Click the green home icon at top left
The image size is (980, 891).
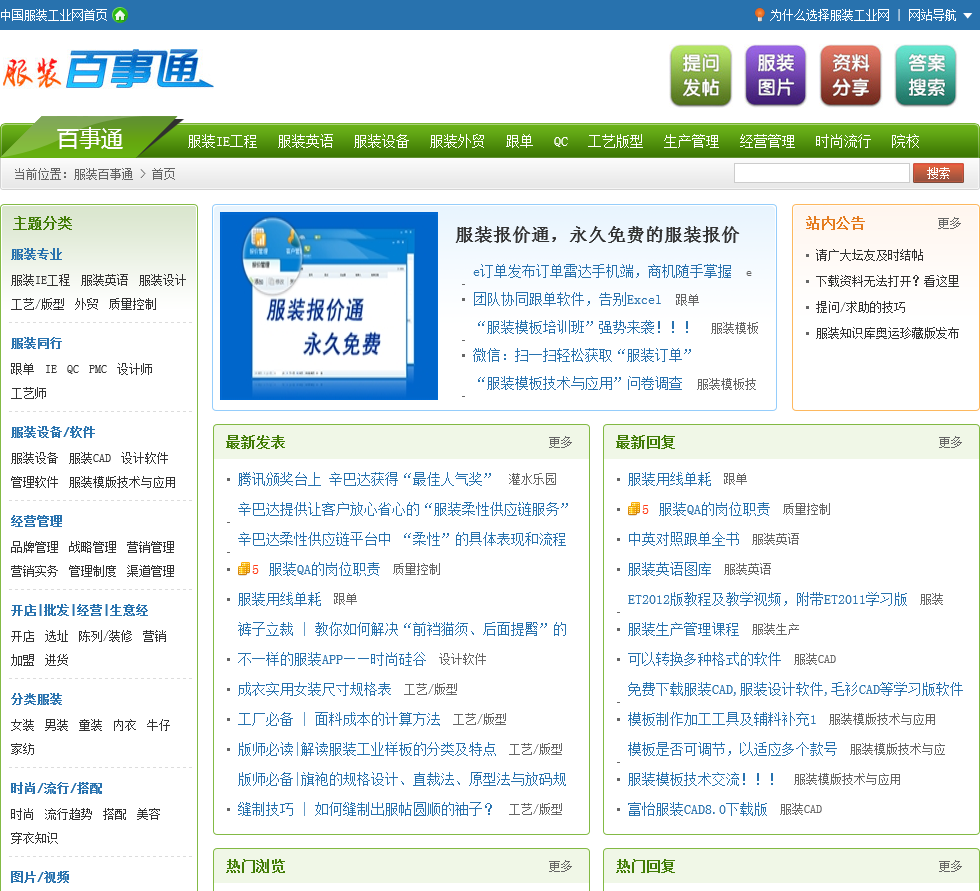pos(119,14)
